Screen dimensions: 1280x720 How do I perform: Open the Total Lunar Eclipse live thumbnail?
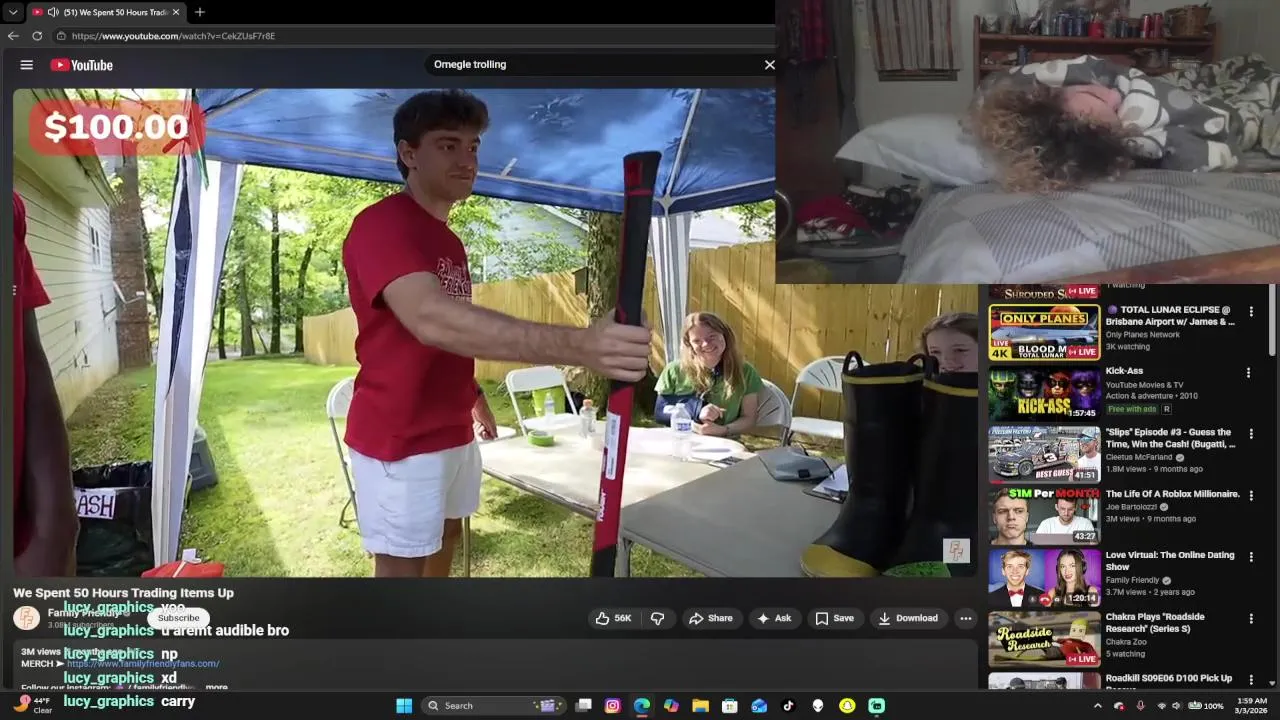(x=1044, y=332)
